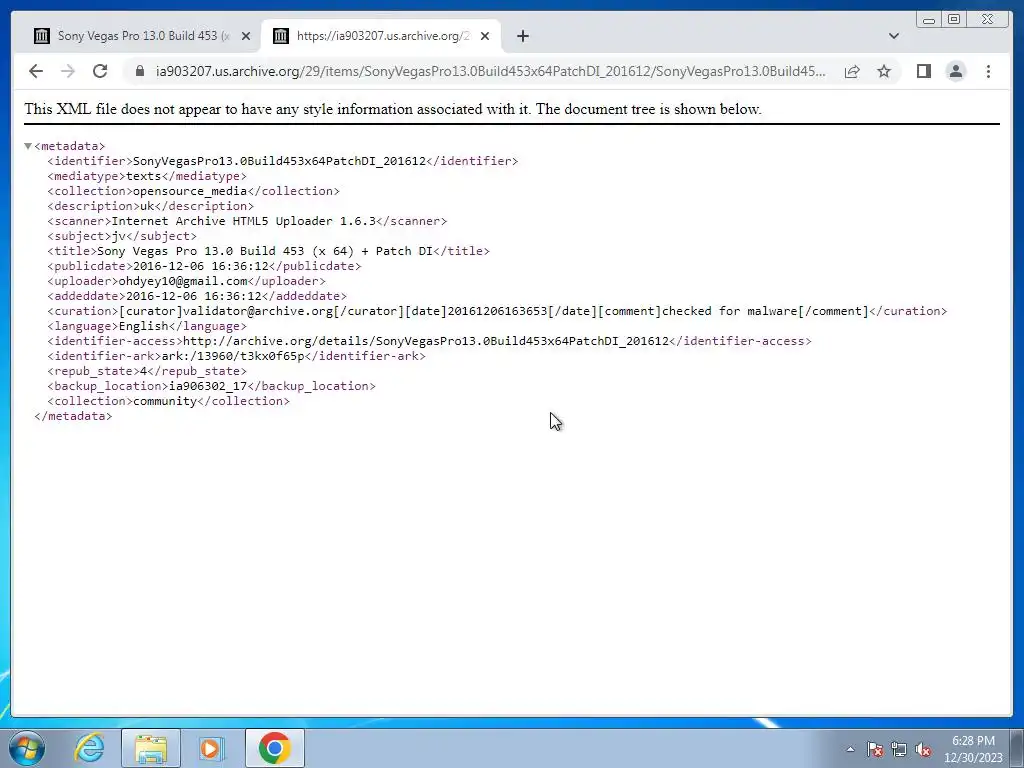
Task: Go back to the previous page
Action: 36,71
